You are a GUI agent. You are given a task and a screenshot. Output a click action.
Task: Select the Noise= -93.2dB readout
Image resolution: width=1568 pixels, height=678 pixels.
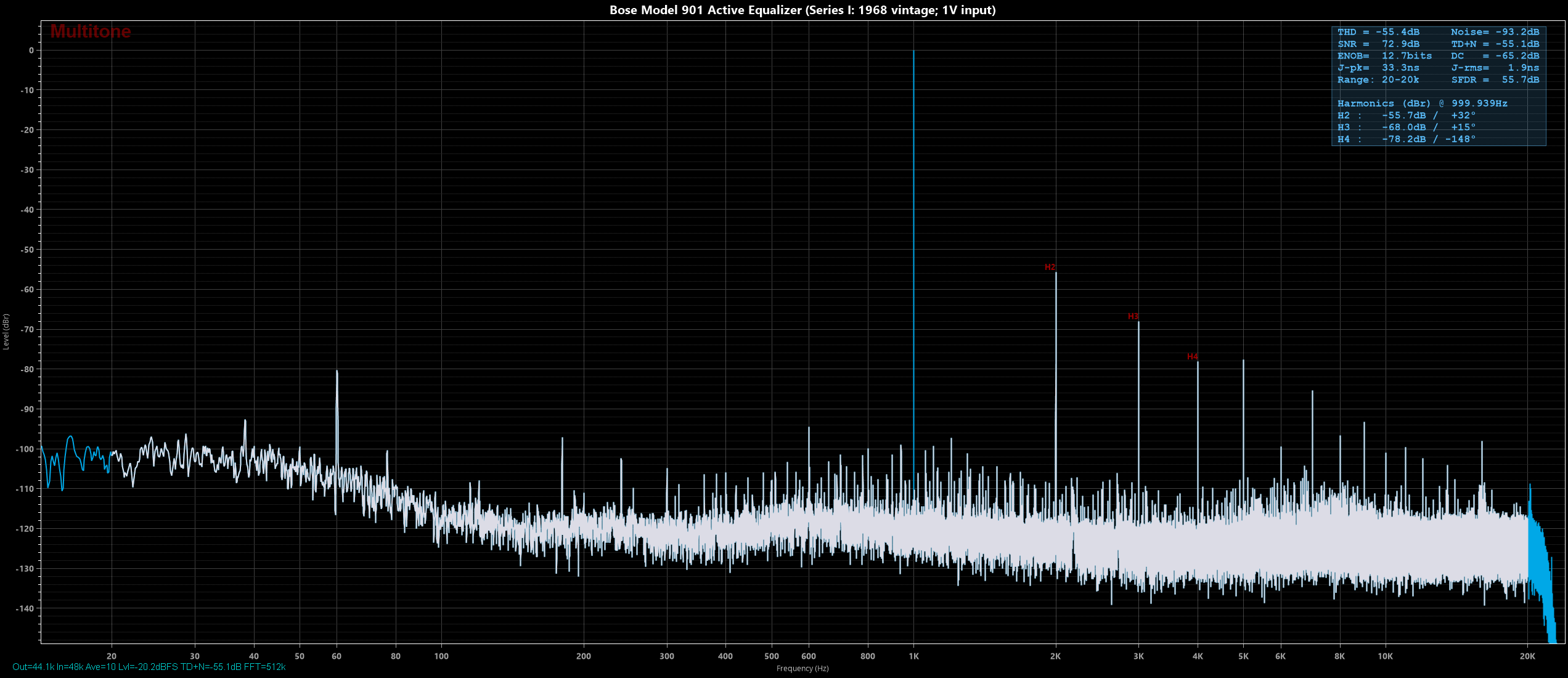point(1495,32)
